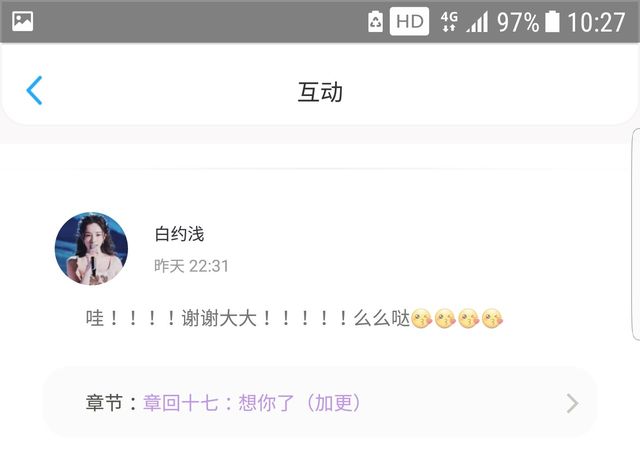Tap the comment text 哇！！！！谢谢大大
Image resolution: width=640 pixels, height=461 pixels.
tap(171, 318)
